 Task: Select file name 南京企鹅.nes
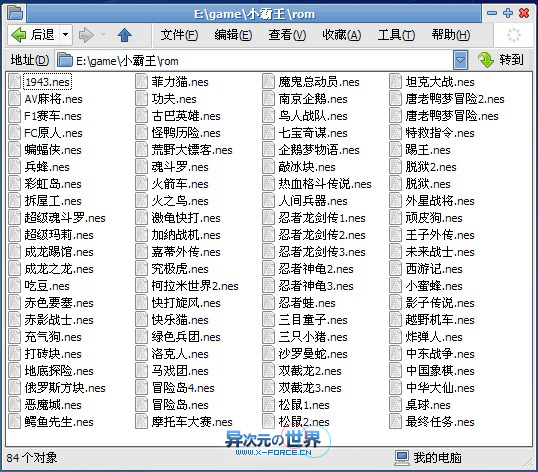point(313,99)
